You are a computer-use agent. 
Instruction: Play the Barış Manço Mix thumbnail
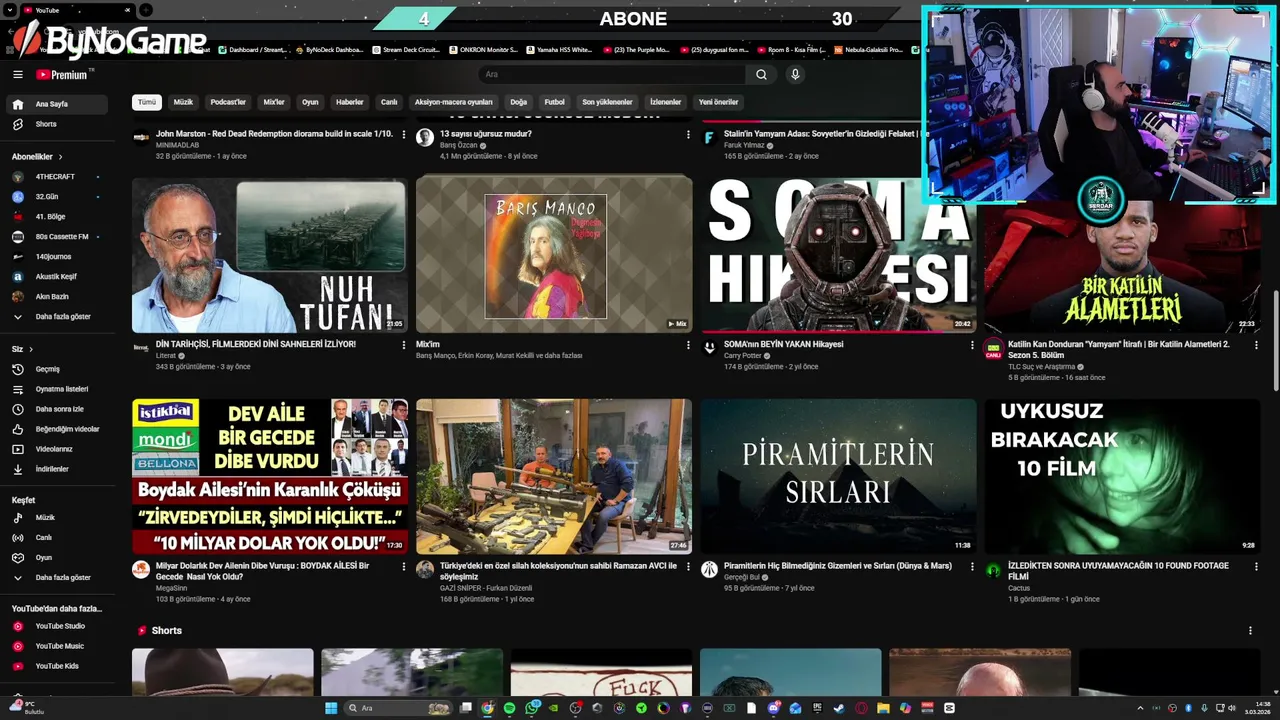[554, 255]
